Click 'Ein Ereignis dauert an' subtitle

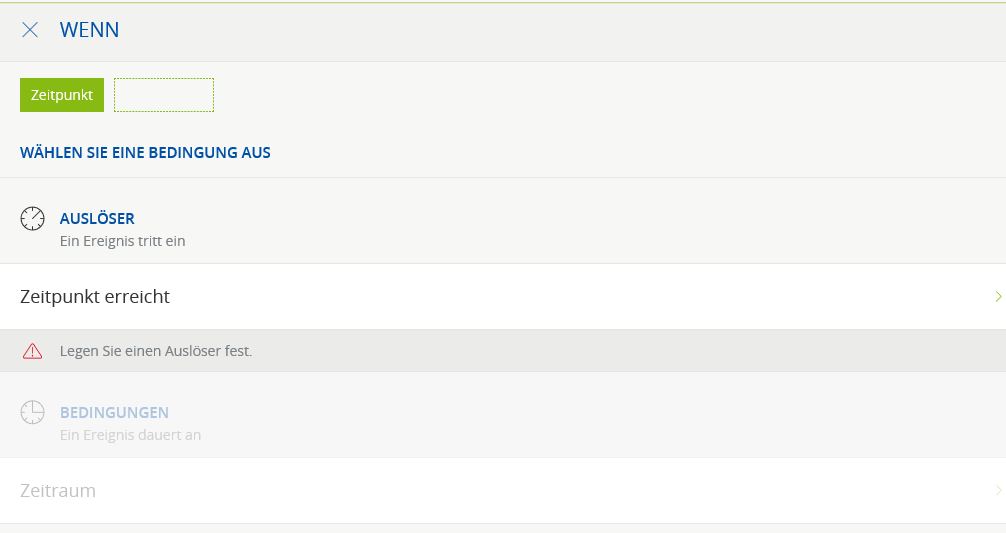pos(130,435)
